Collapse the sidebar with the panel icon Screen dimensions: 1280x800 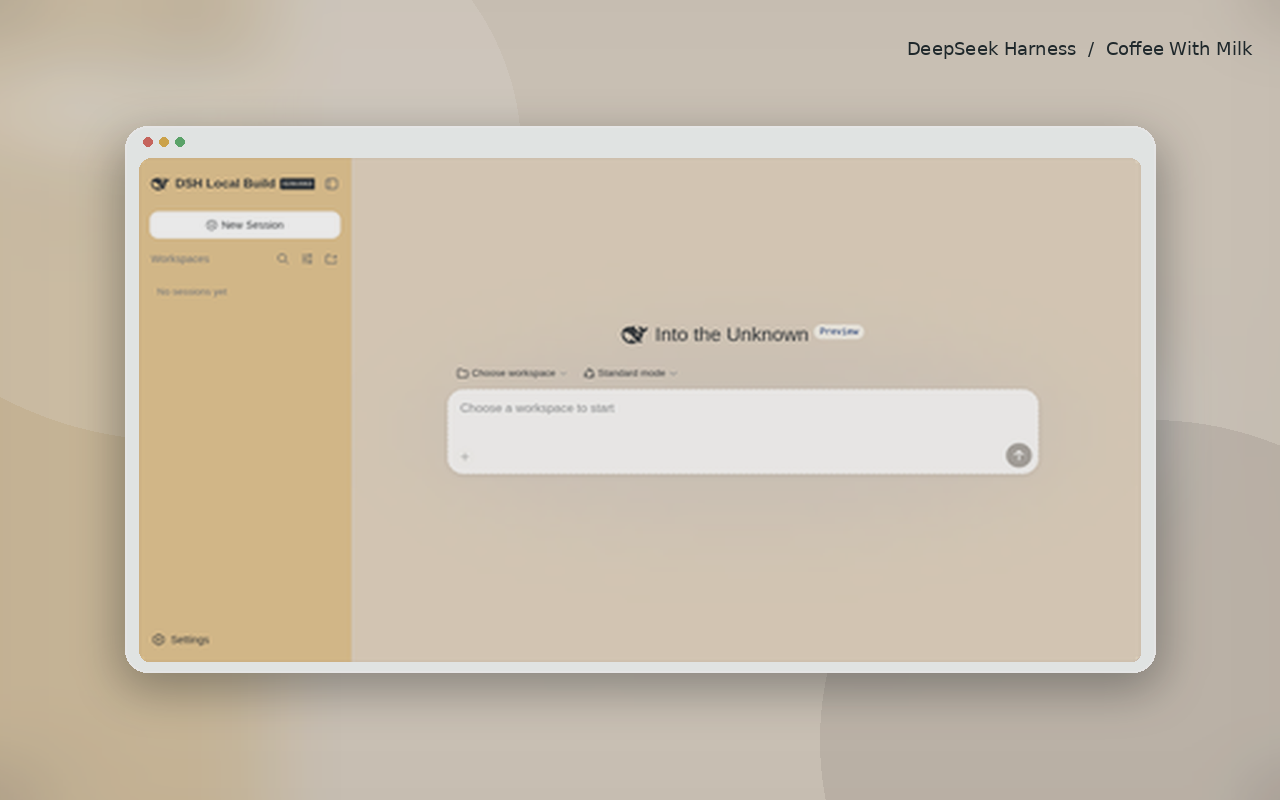tap(332, 184)
